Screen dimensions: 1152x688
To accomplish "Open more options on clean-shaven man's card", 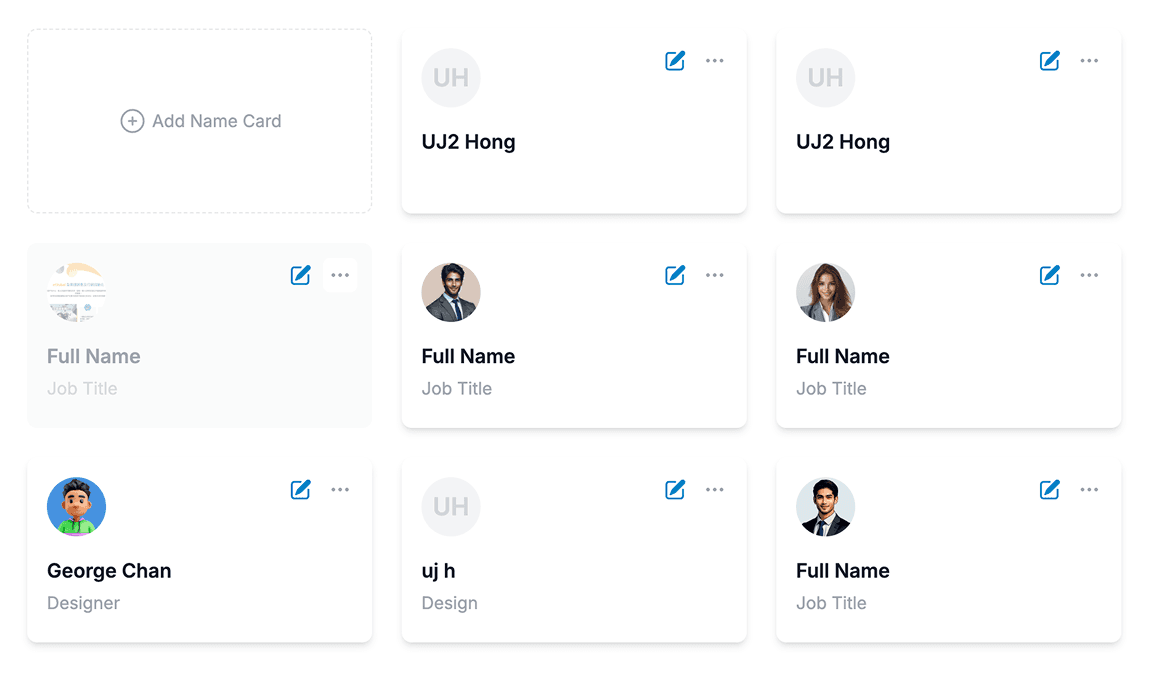I will [1089, 490].
